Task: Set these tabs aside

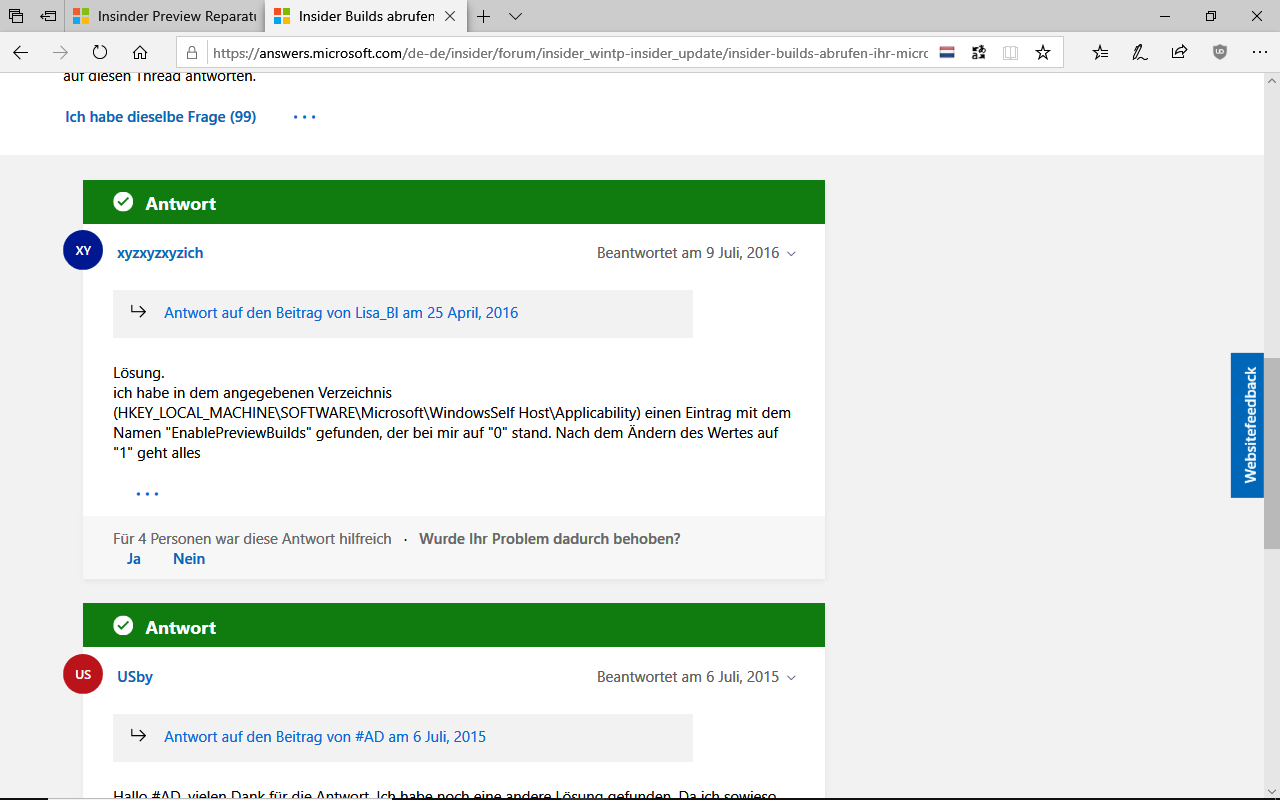Action: (48, 16)
